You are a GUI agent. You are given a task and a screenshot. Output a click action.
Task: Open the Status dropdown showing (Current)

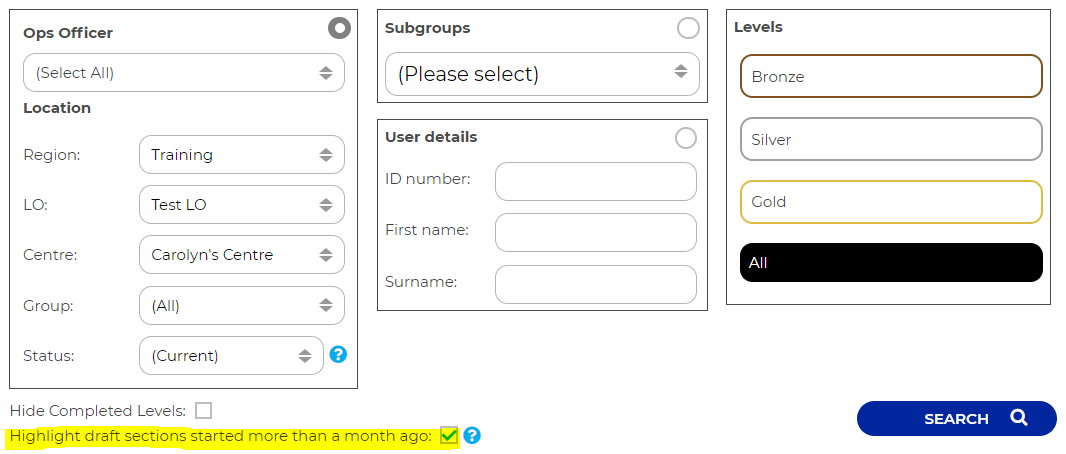pos(231,355)
